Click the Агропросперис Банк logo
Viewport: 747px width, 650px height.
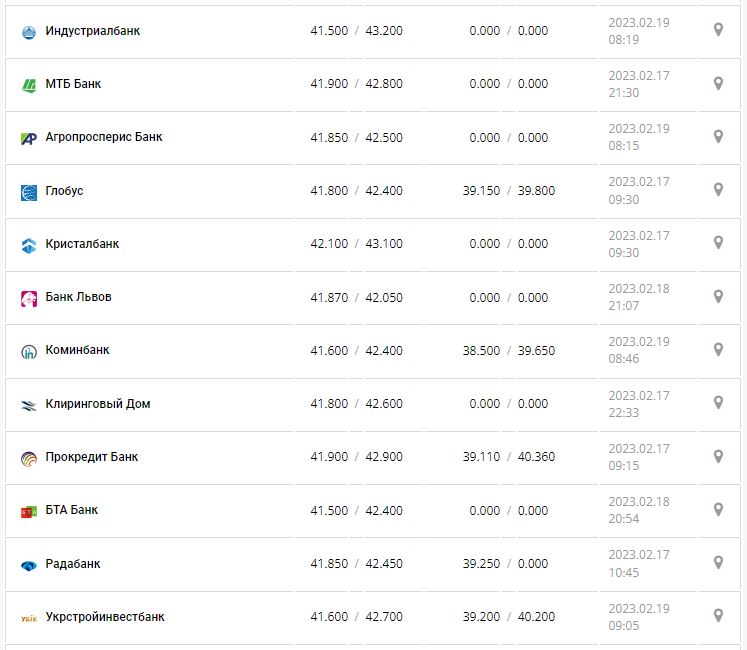29,138
